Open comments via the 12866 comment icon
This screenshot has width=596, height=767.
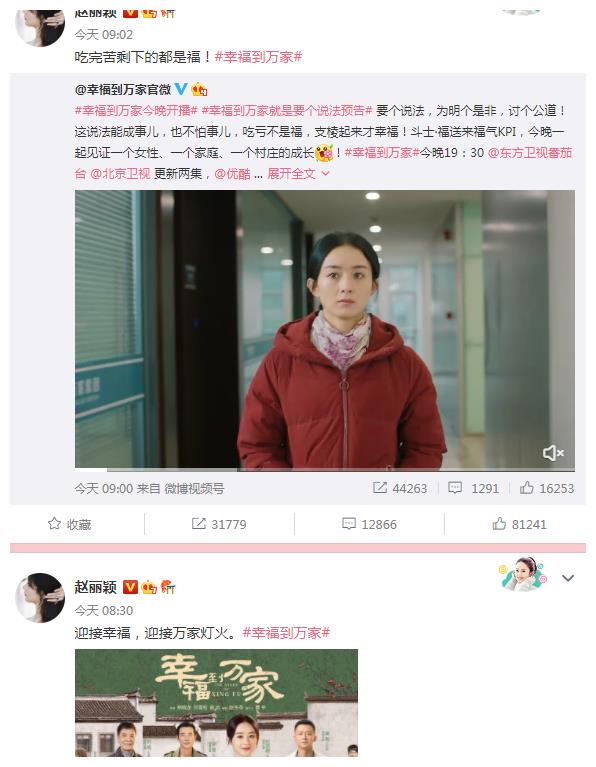(x=348, y=524)
